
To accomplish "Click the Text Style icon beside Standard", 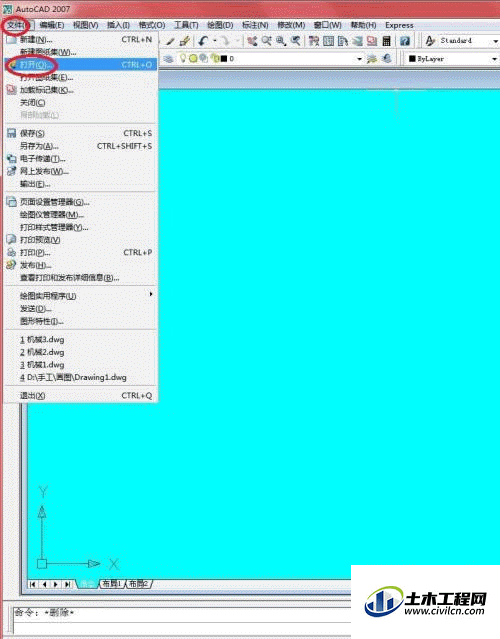I will [430, 41].
